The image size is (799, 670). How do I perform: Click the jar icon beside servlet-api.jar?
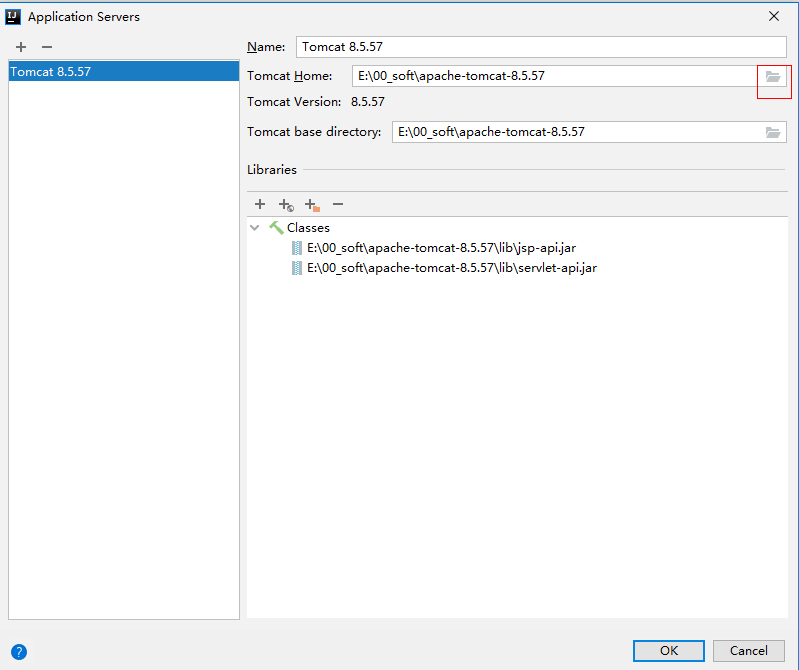point(297,268)
